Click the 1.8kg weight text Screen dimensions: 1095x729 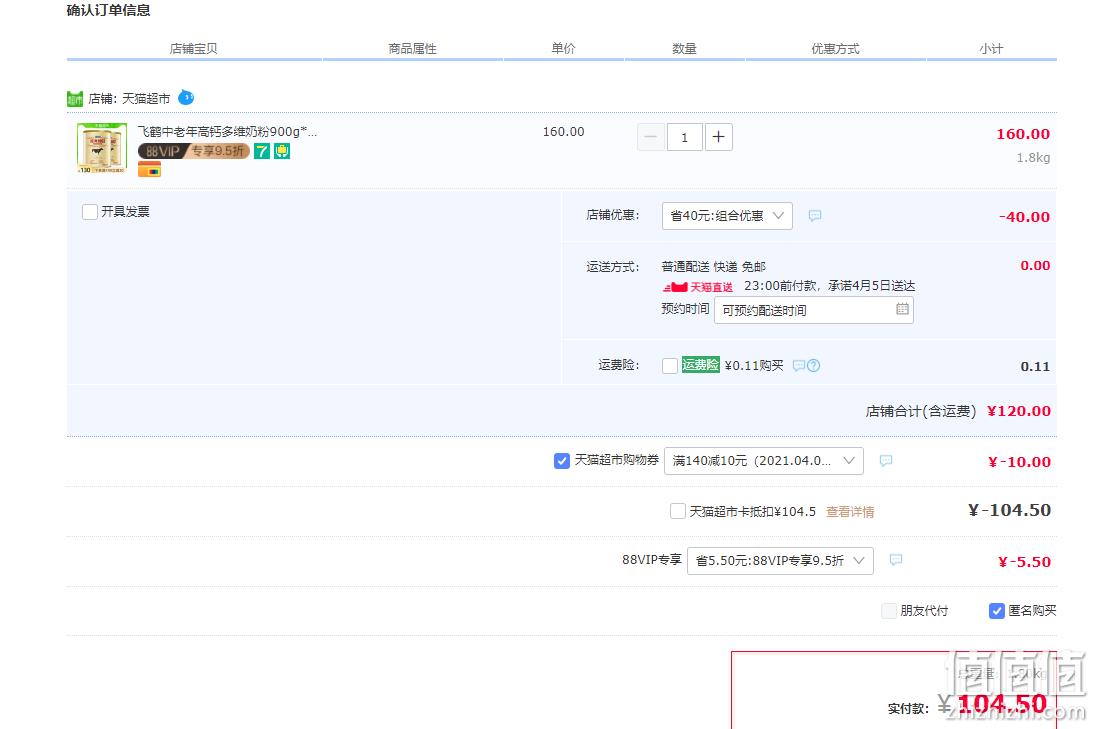click(x=1033, y=158)
